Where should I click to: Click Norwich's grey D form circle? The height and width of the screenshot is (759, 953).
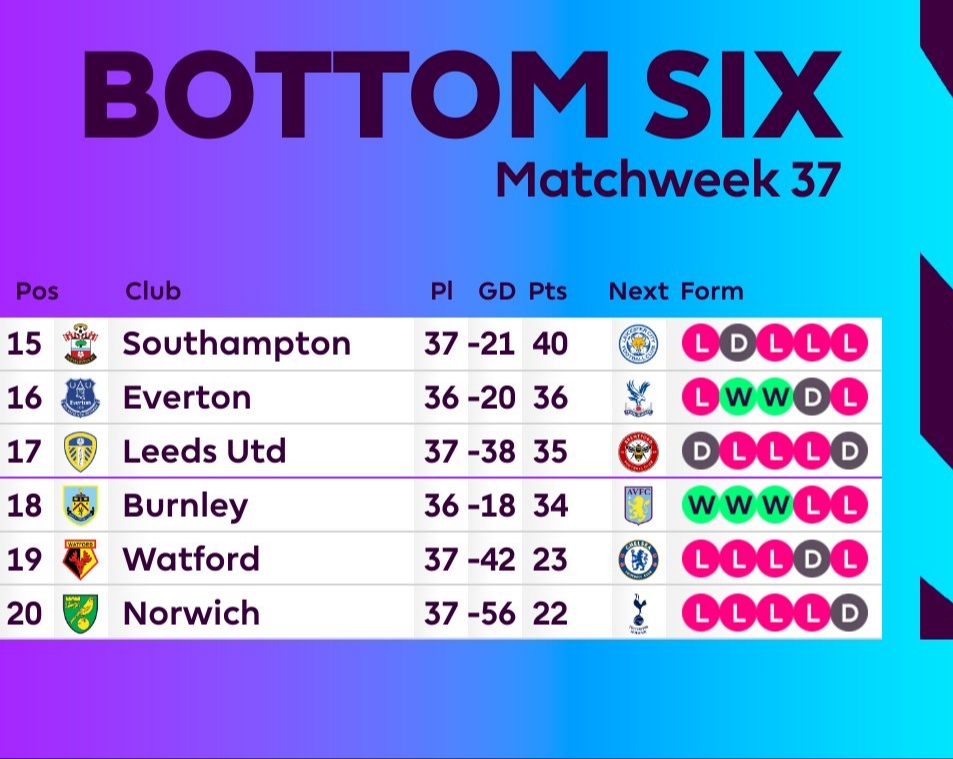tap(849, 613)
